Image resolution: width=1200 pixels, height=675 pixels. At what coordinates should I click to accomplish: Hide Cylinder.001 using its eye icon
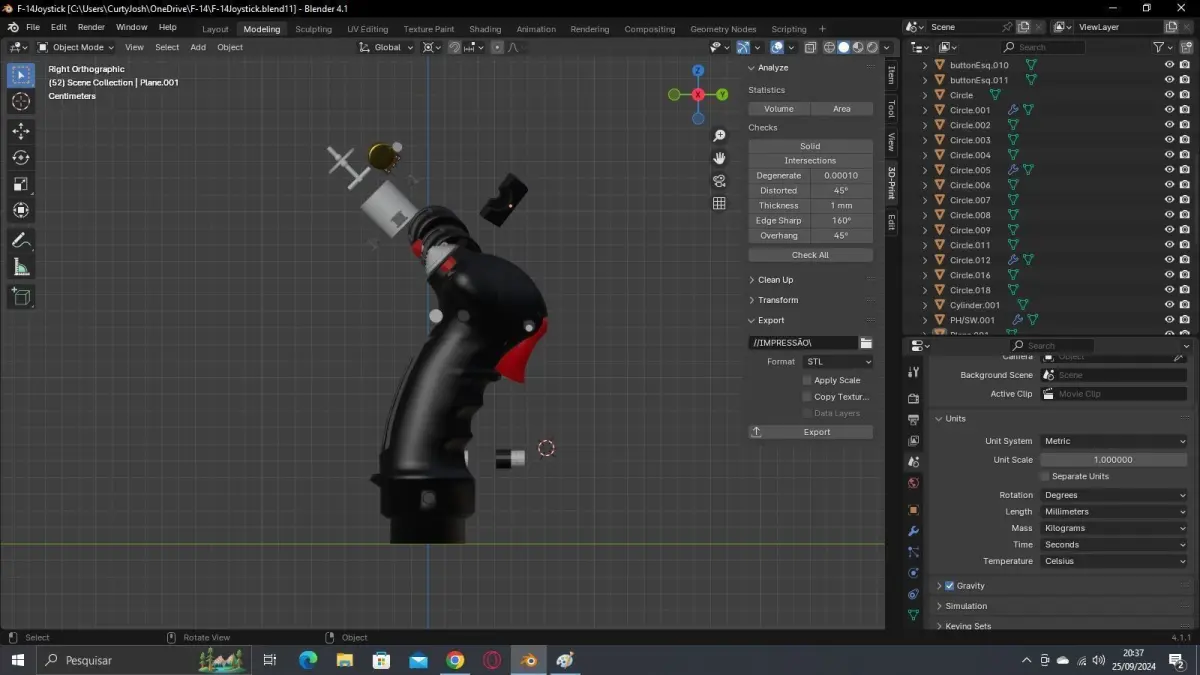pos(1169,305)
